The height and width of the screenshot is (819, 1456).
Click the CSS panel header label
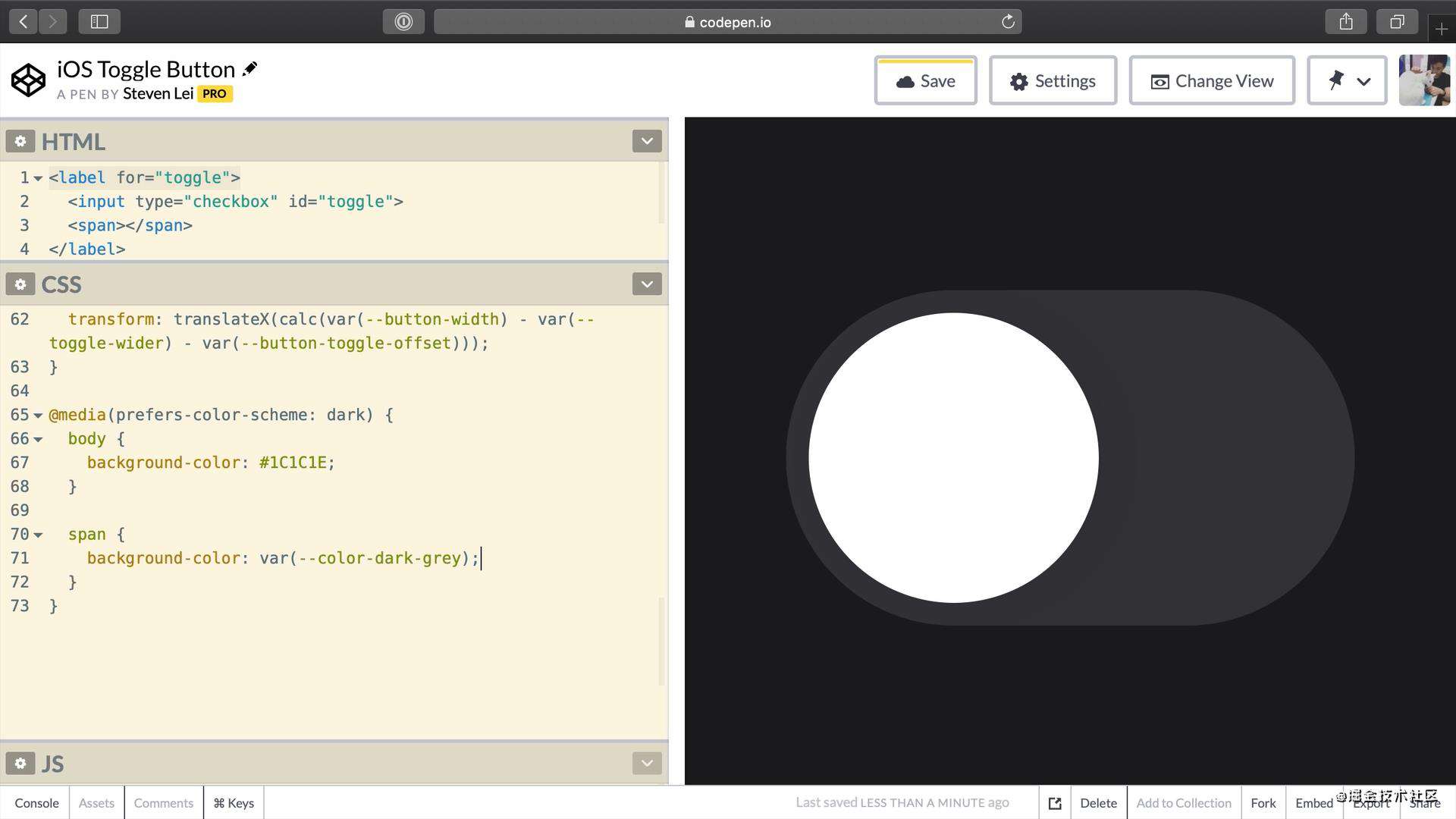pyautogui.click(x=61, y=284)
